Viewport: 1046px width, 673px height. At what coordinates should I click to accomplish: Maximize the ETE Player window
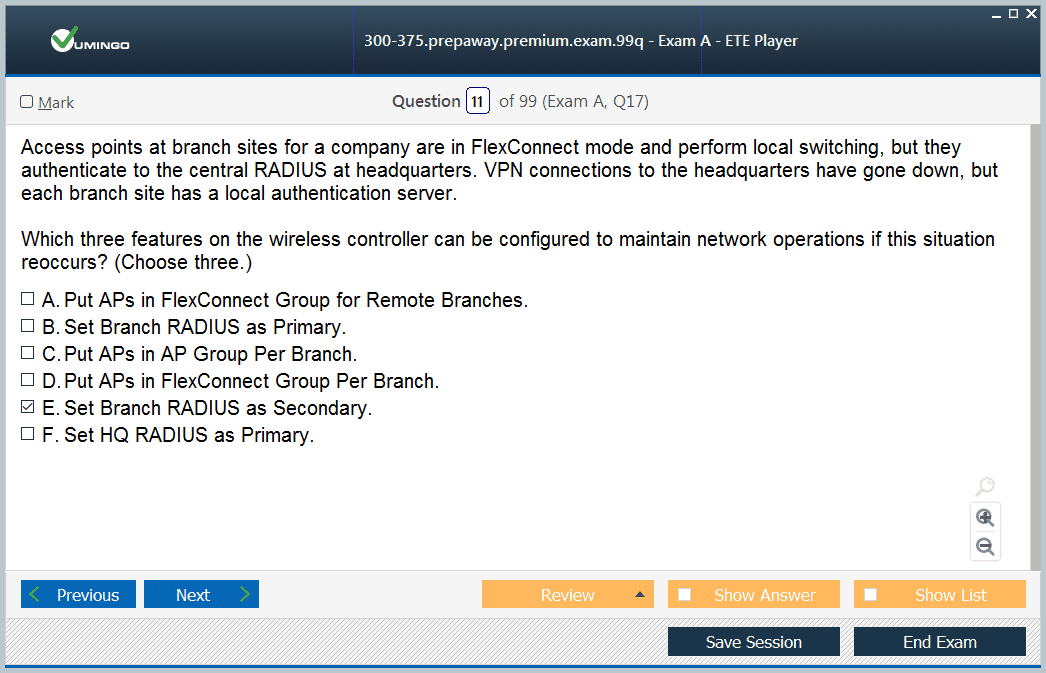[1013, 13]
